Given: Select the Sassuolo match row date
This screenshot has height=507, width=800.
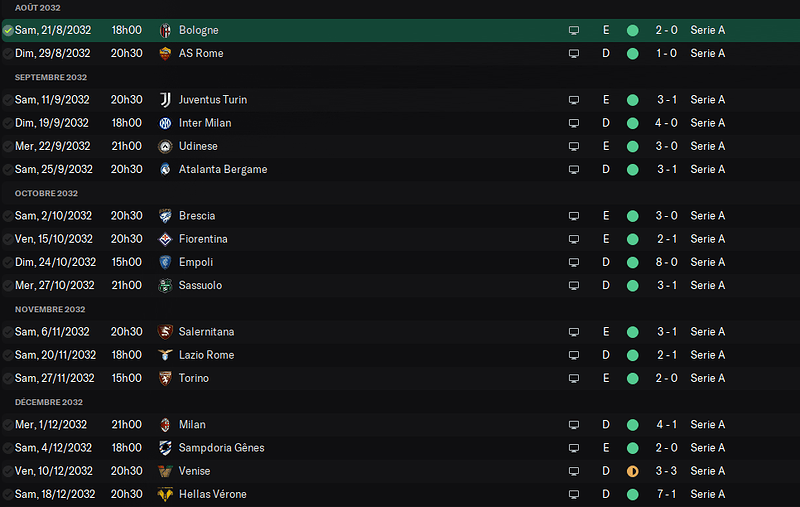Looking at the screenshot, I should [55, 286].
